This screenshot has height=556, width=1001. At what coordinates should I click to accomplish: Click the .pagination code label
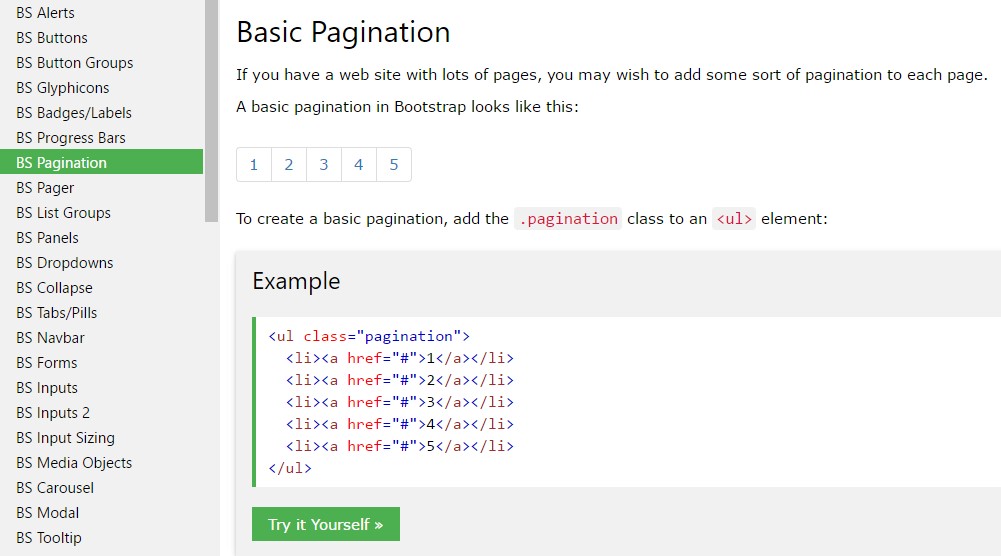tap(568, 218)
